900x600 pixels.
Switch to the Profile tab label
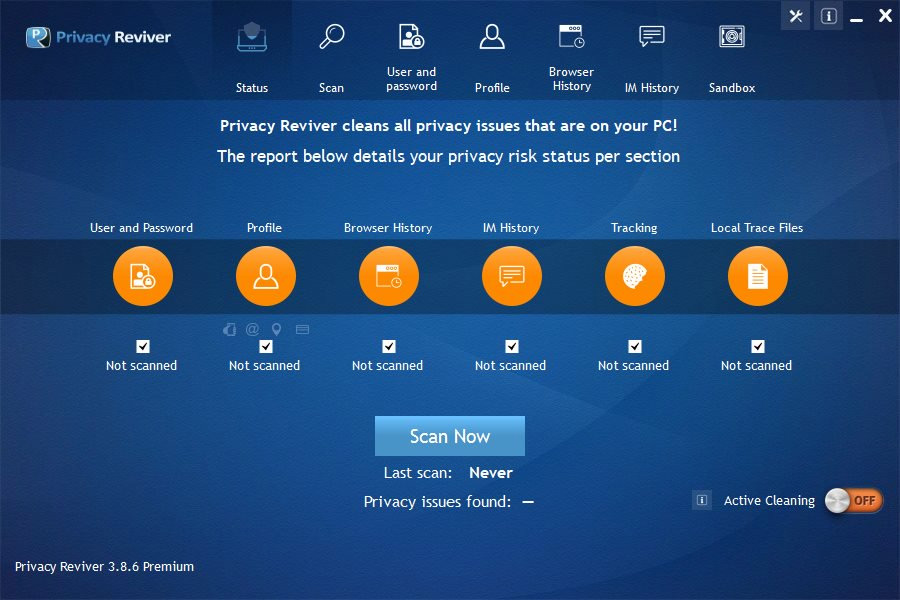[492, 88]
